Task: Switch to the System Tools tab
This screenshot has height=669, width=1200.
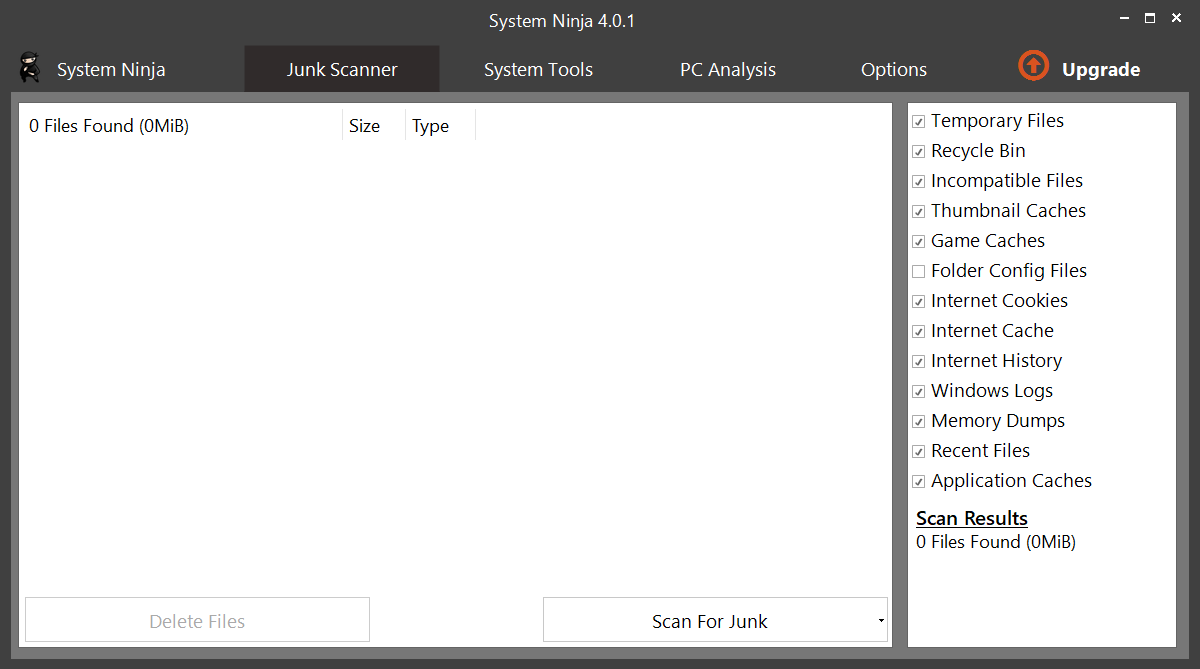Action: [x=538, y=69]
